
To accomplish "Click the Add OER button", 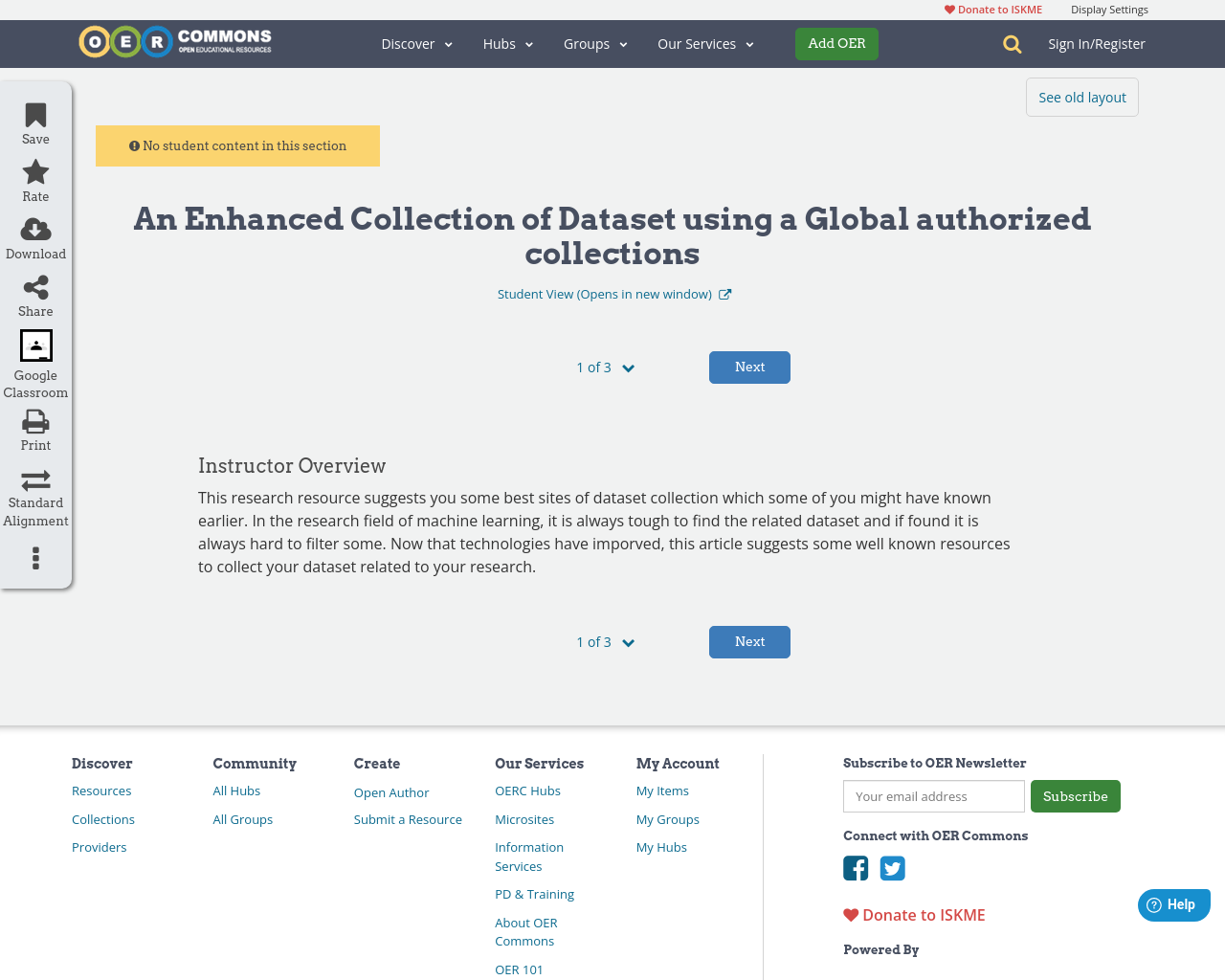I will [836, 44].
